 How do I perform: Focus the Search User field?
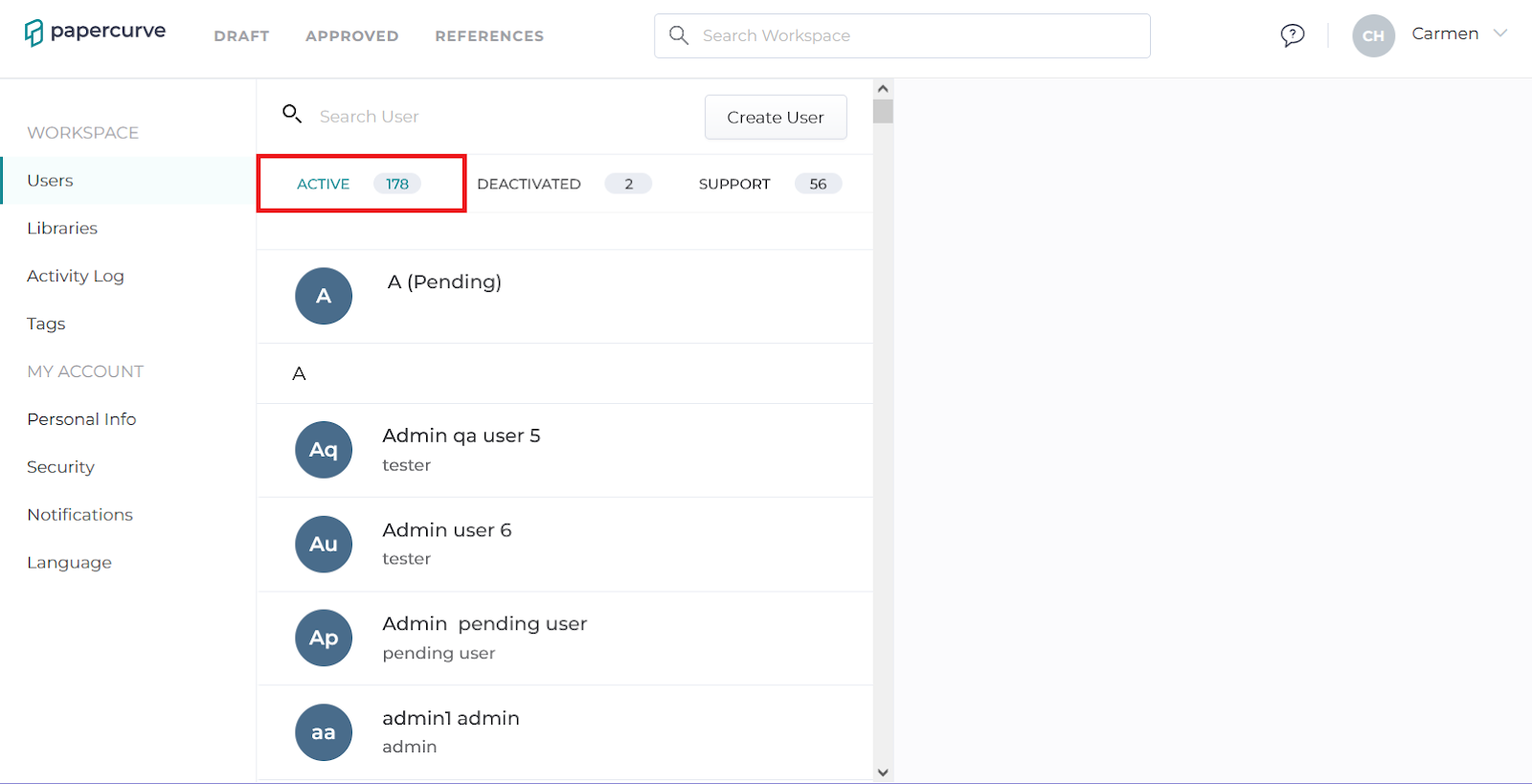click(369, 116)
